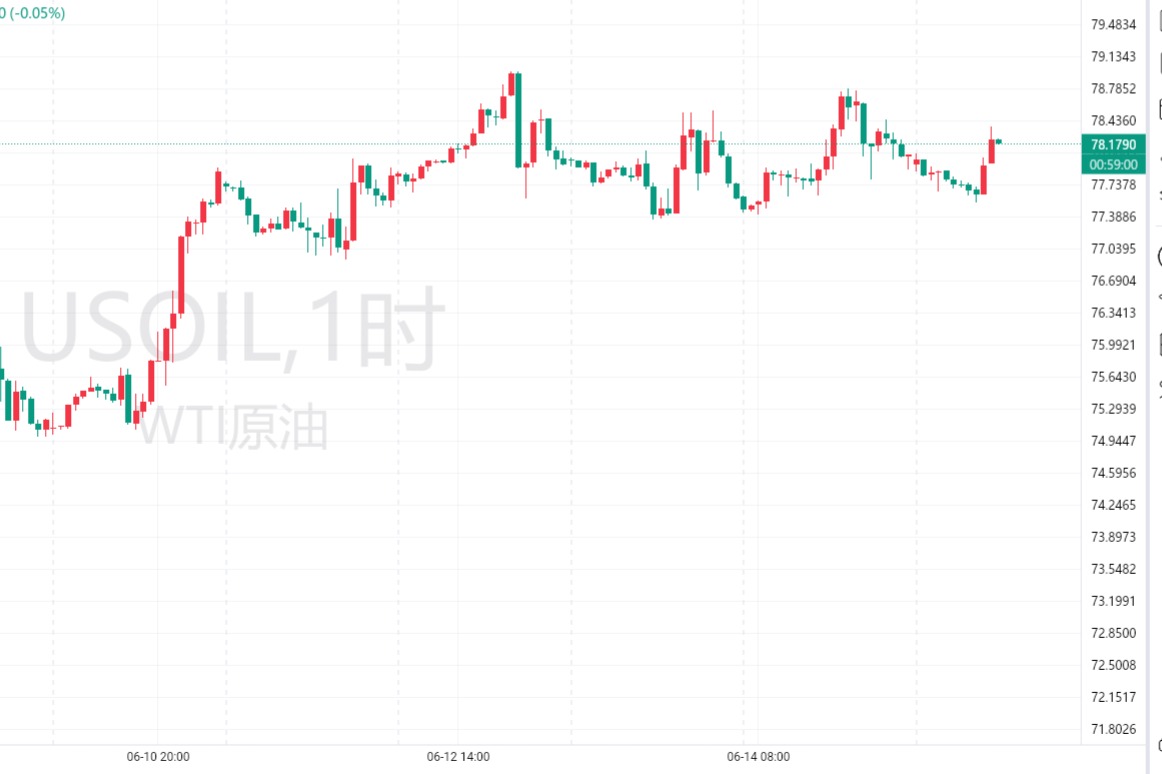
Task: Click the 79.4834 price axis label
Action: pyautogui.click(x=1113, y=24)
